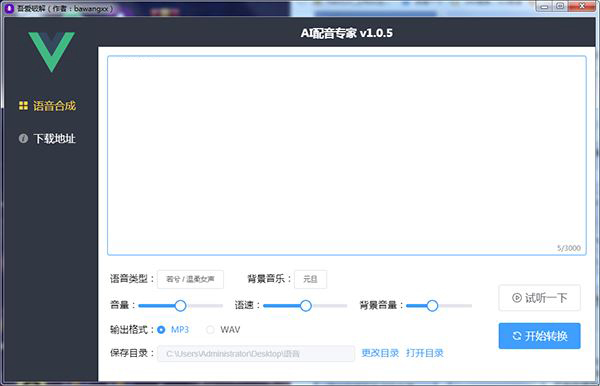600x386 pixels.
Task: Click the 打开目录 open directory link
Action: point(425,353)
